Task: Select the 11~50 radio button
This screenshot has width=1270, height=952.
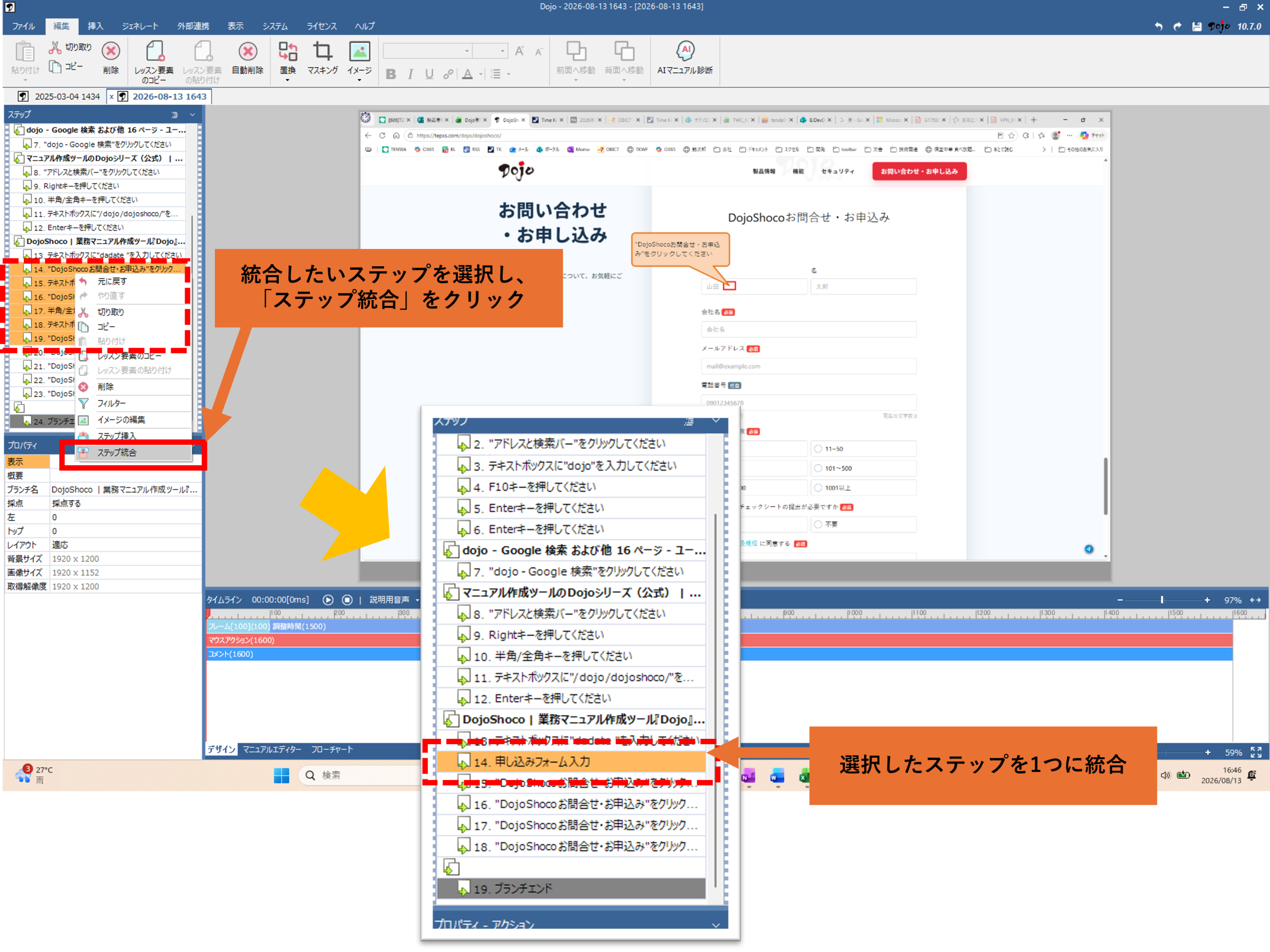Action: [x=818, y=449]
